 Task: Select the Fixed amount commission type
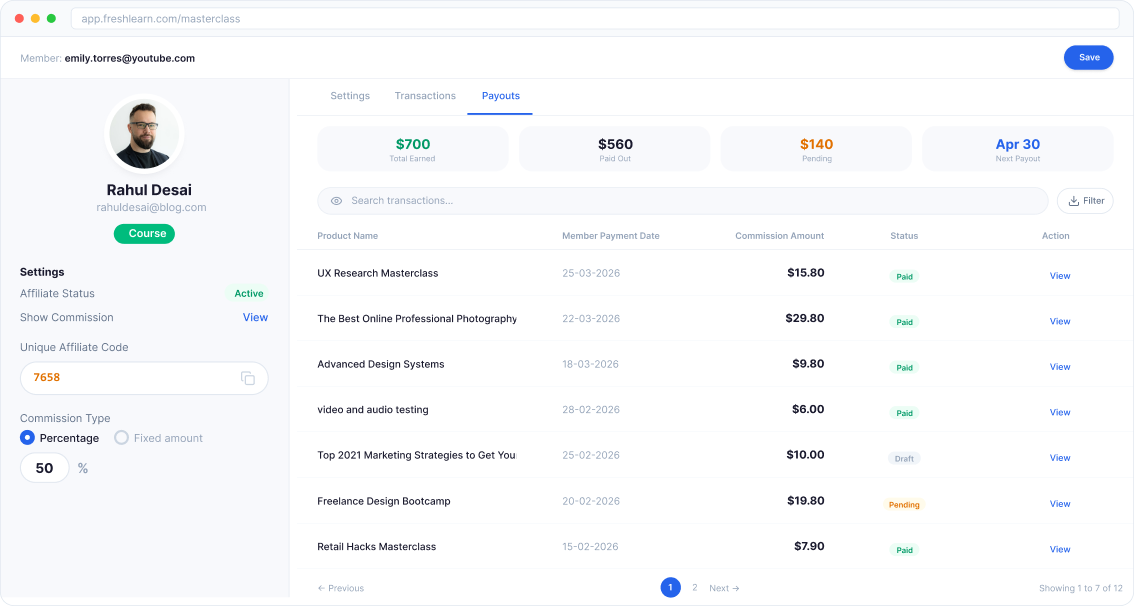click(x=120, y=438)
